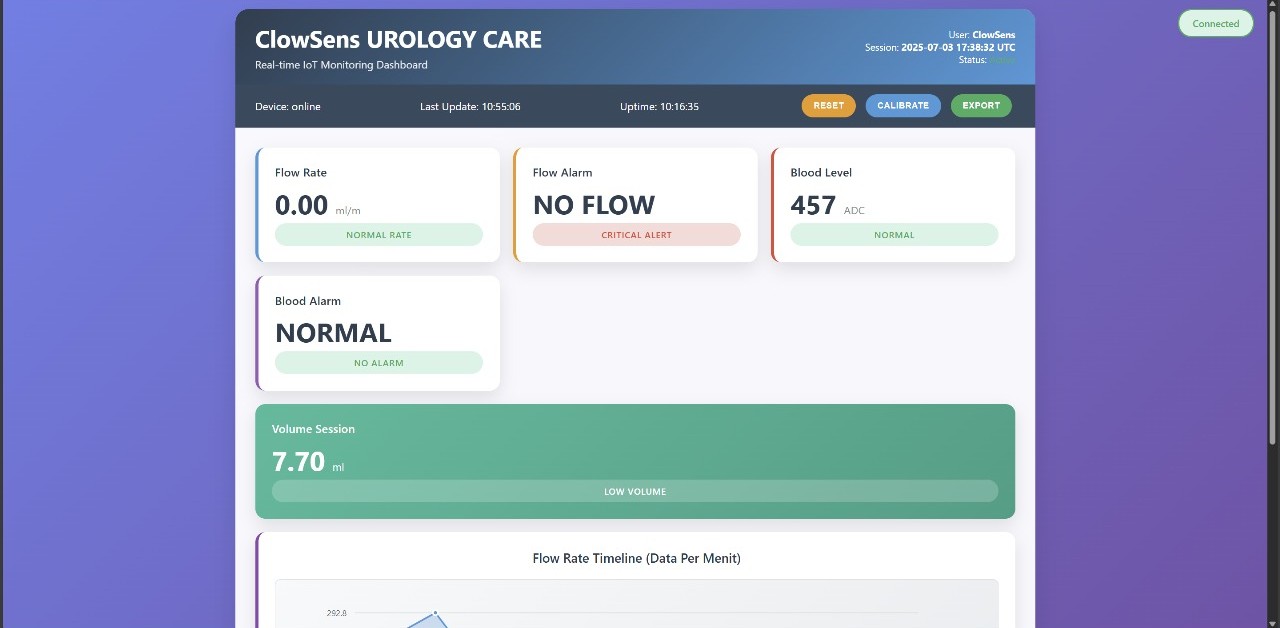Viewport: 1280px width, 628px height.
Task: Click the CRITICAL ALERT status pill
Action: coord(636,235)
